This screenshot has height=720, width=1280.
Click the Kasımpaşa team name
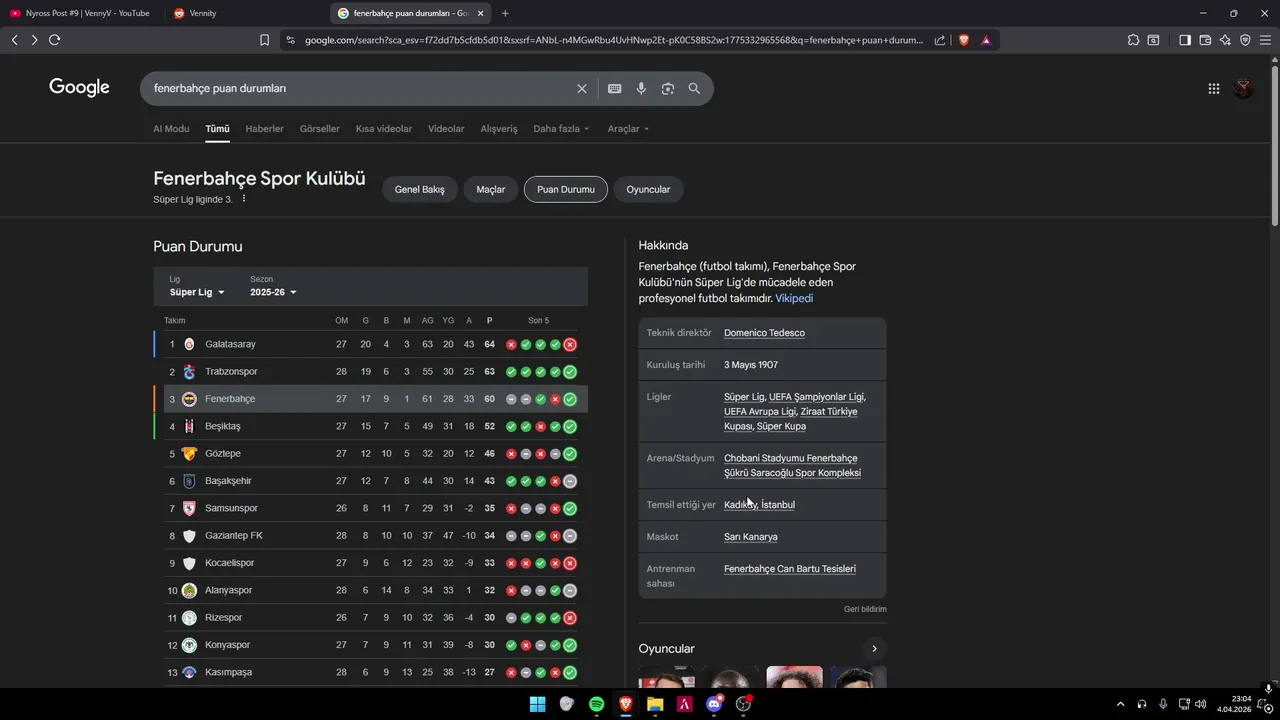click(229, 672)
